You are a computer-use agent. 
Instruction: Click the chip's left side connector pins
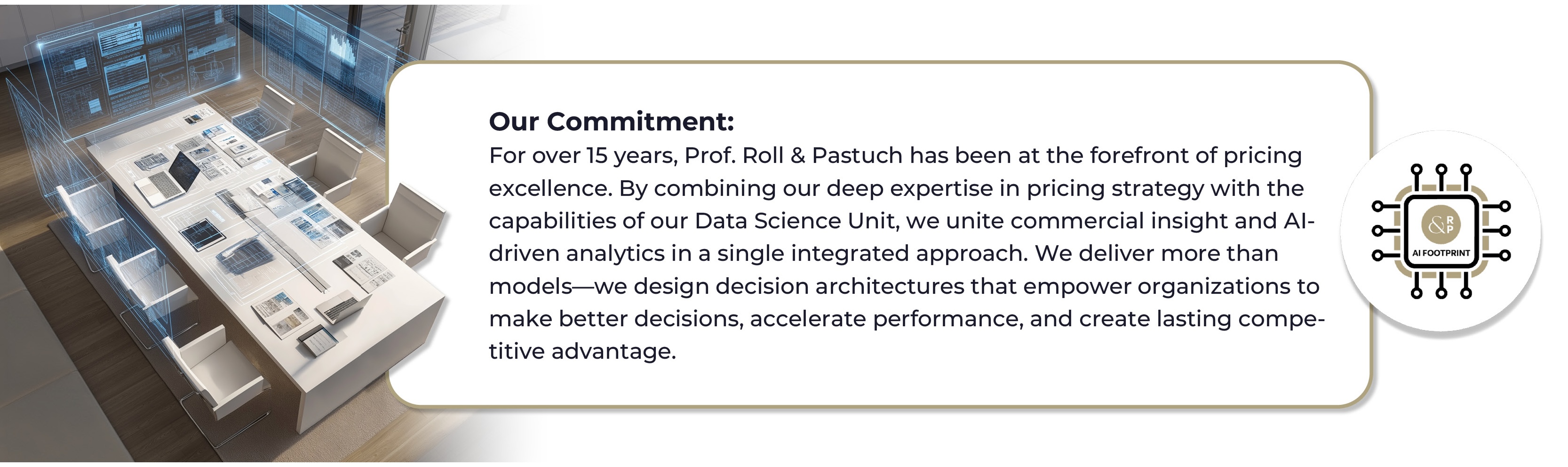click(1386, 231)
